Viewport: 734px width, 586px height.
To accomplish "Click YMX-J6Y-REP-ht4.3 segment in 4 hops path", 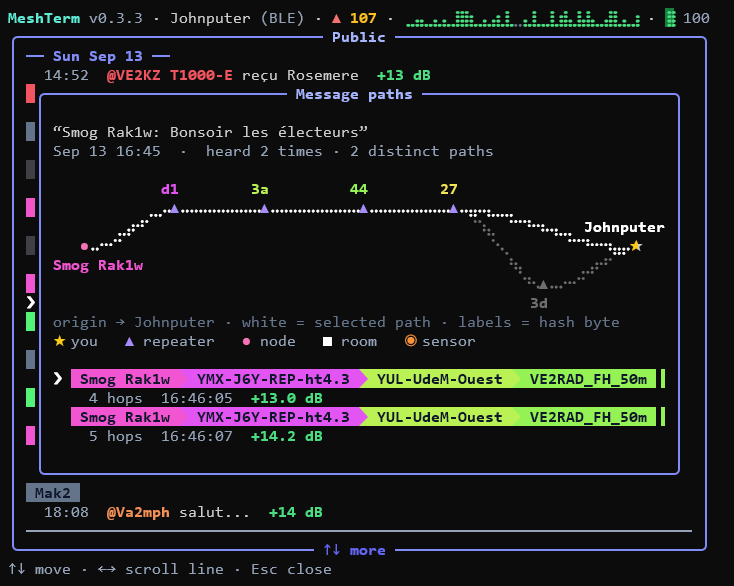I will pyautogui.click(x=273, y=379).
